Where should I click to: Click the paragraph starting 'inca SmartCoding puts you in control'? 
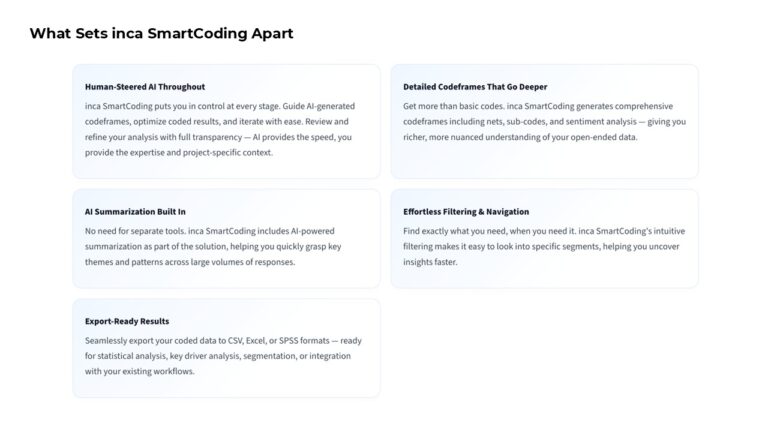coord(220,129)
